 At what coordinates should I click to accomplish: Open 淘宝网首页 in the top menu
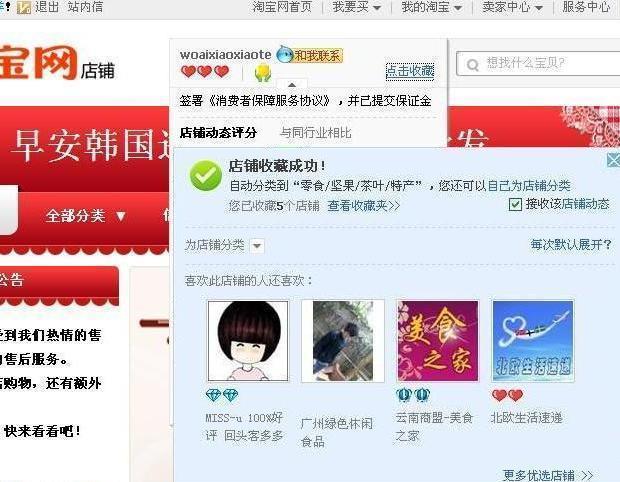282,7
